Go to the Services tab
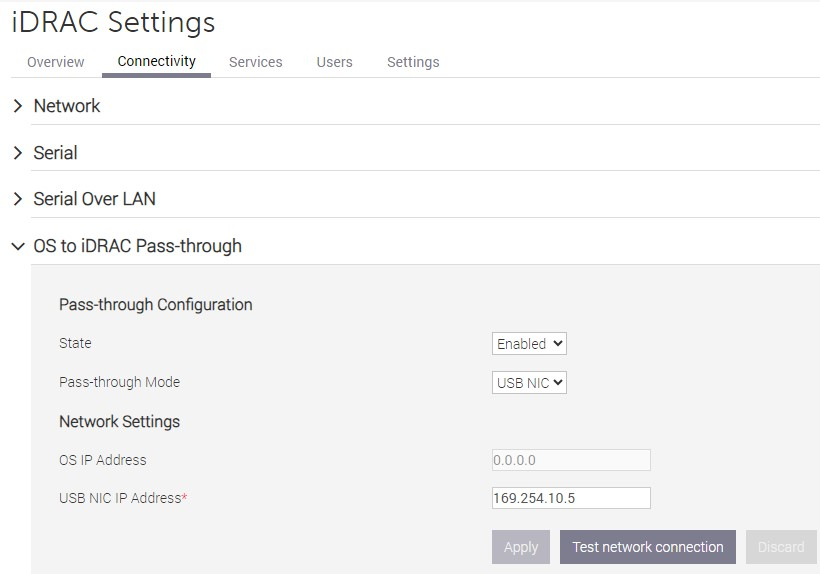Image resolution: width=820 pixels, height=574 pixels. coord(256,62)
